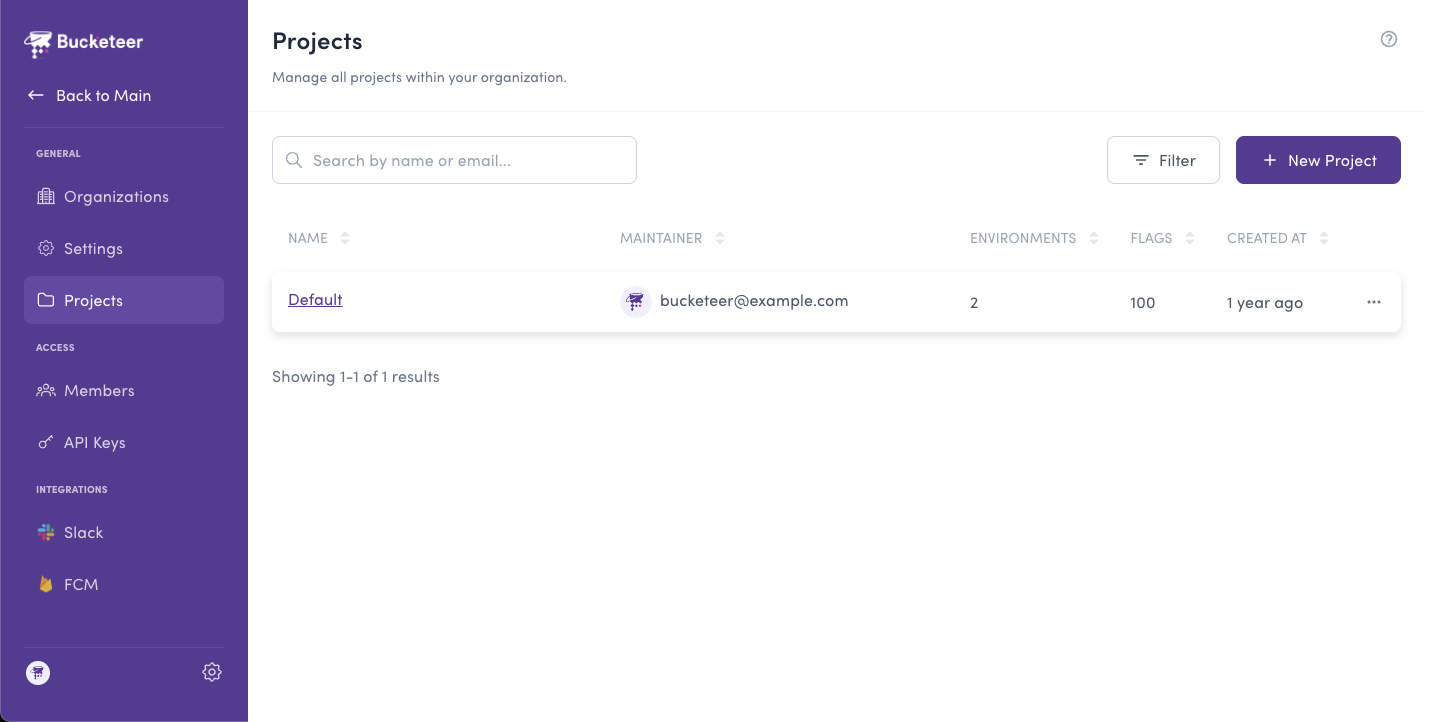Select the API Keys key icon
Screen dimensions: 1439x722
coord(46,442)
